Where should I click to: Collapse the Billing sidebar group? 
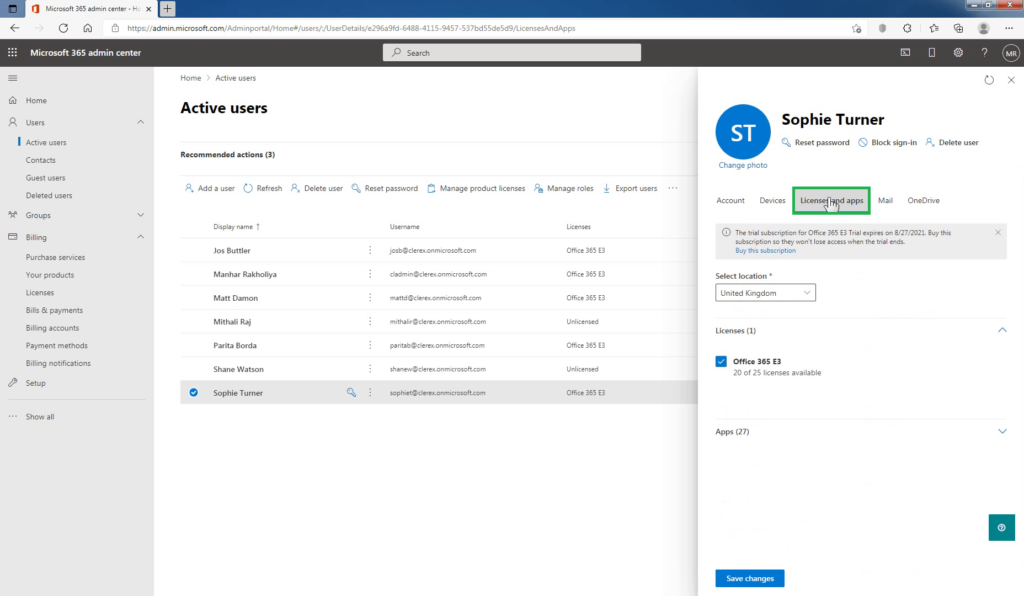pyautogui.click(x=140, y=237)
